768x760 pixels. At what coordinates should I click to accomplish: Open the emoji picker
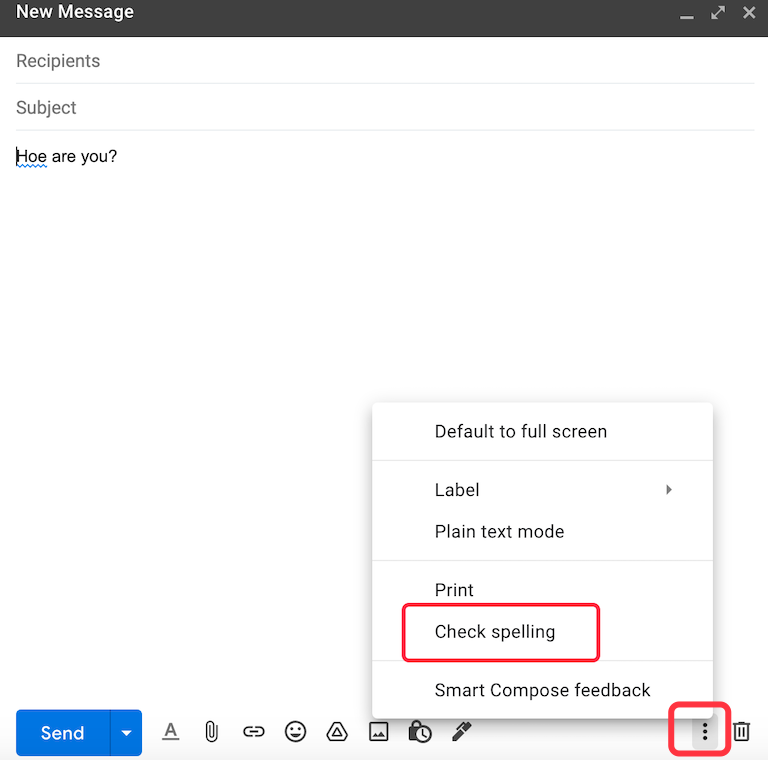(295, 732)
